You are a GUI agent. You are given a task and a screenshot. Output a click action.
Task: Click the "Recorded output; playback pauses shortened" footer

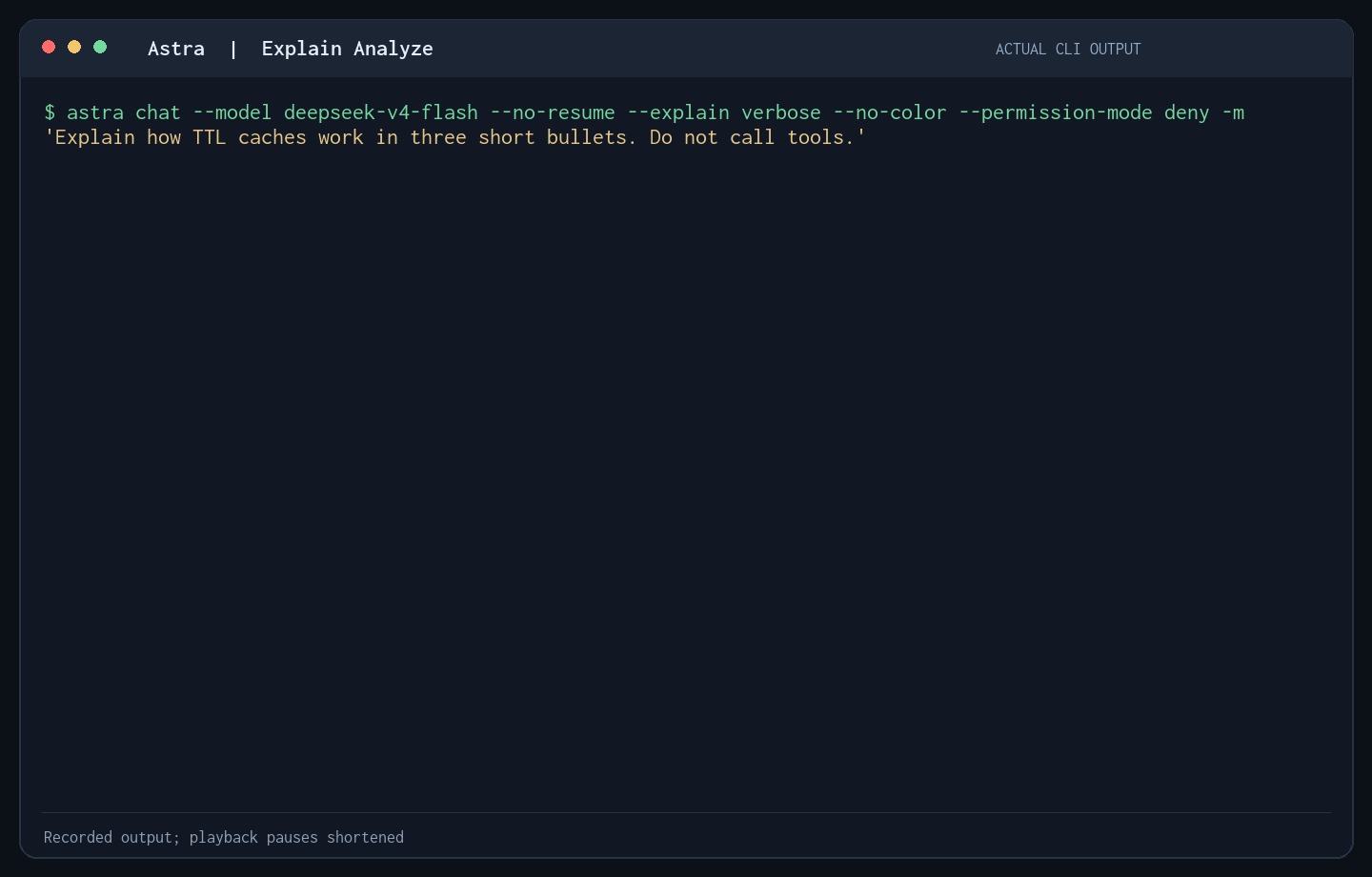pyautogui.click(x=224, y=837)
